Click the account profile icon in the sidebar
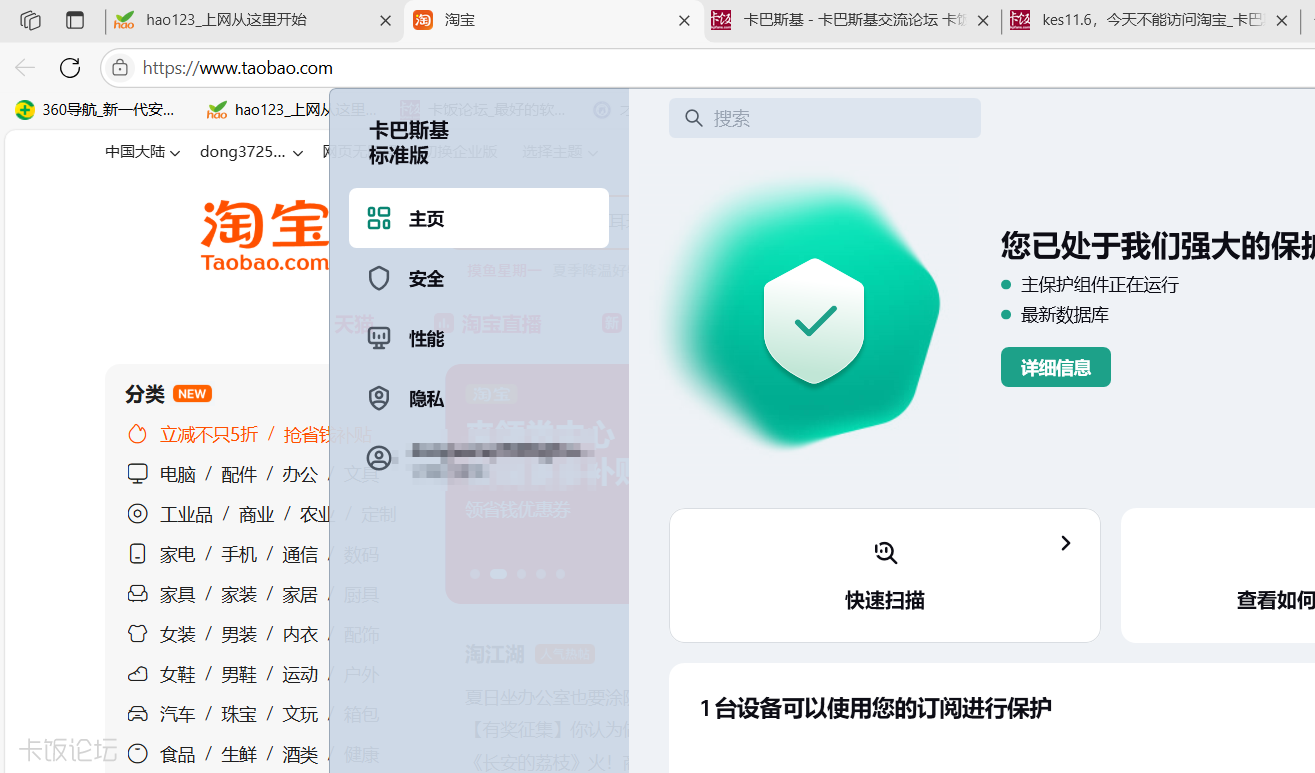The height and width of the screenshot is (773, 1315). (x=379, y=458)
